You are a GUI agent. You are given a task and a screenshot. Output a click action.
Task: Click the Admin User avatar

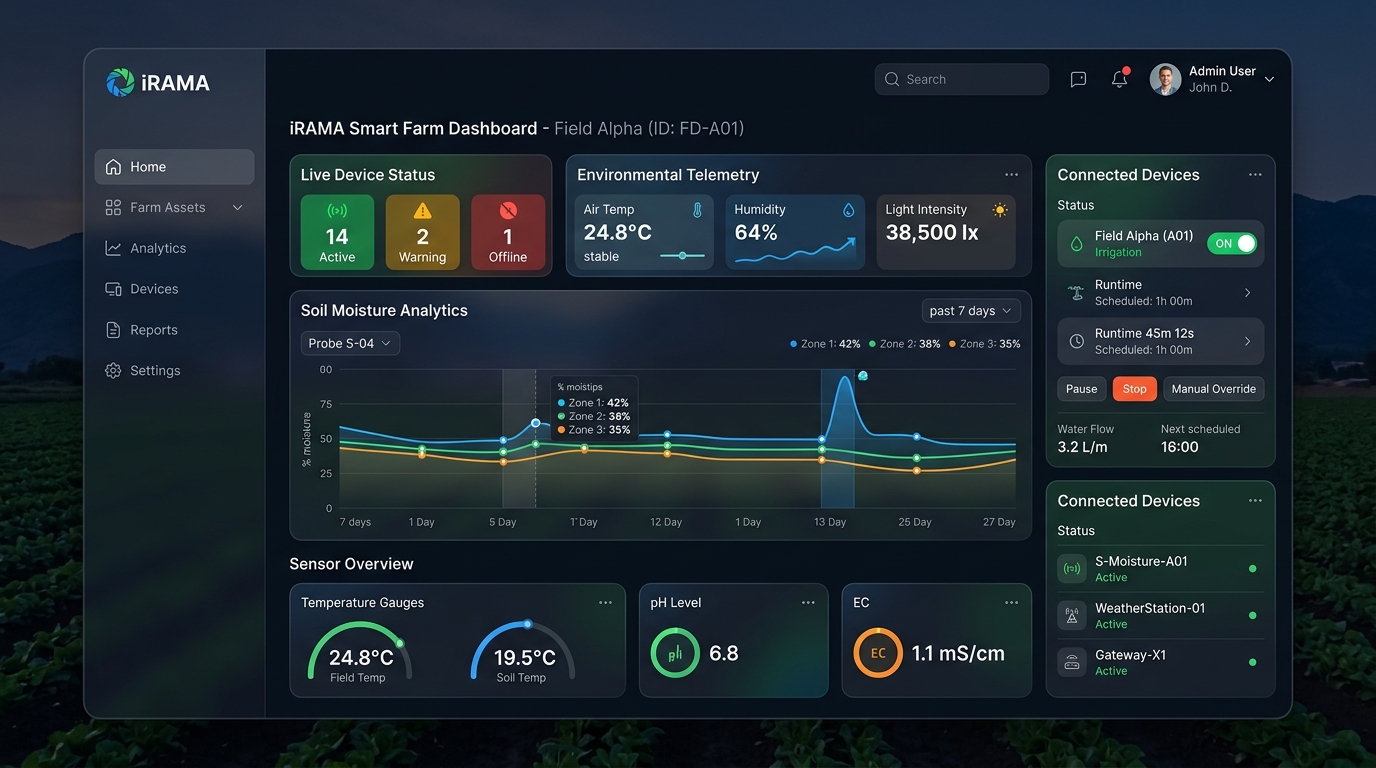tap(1165, 79)
